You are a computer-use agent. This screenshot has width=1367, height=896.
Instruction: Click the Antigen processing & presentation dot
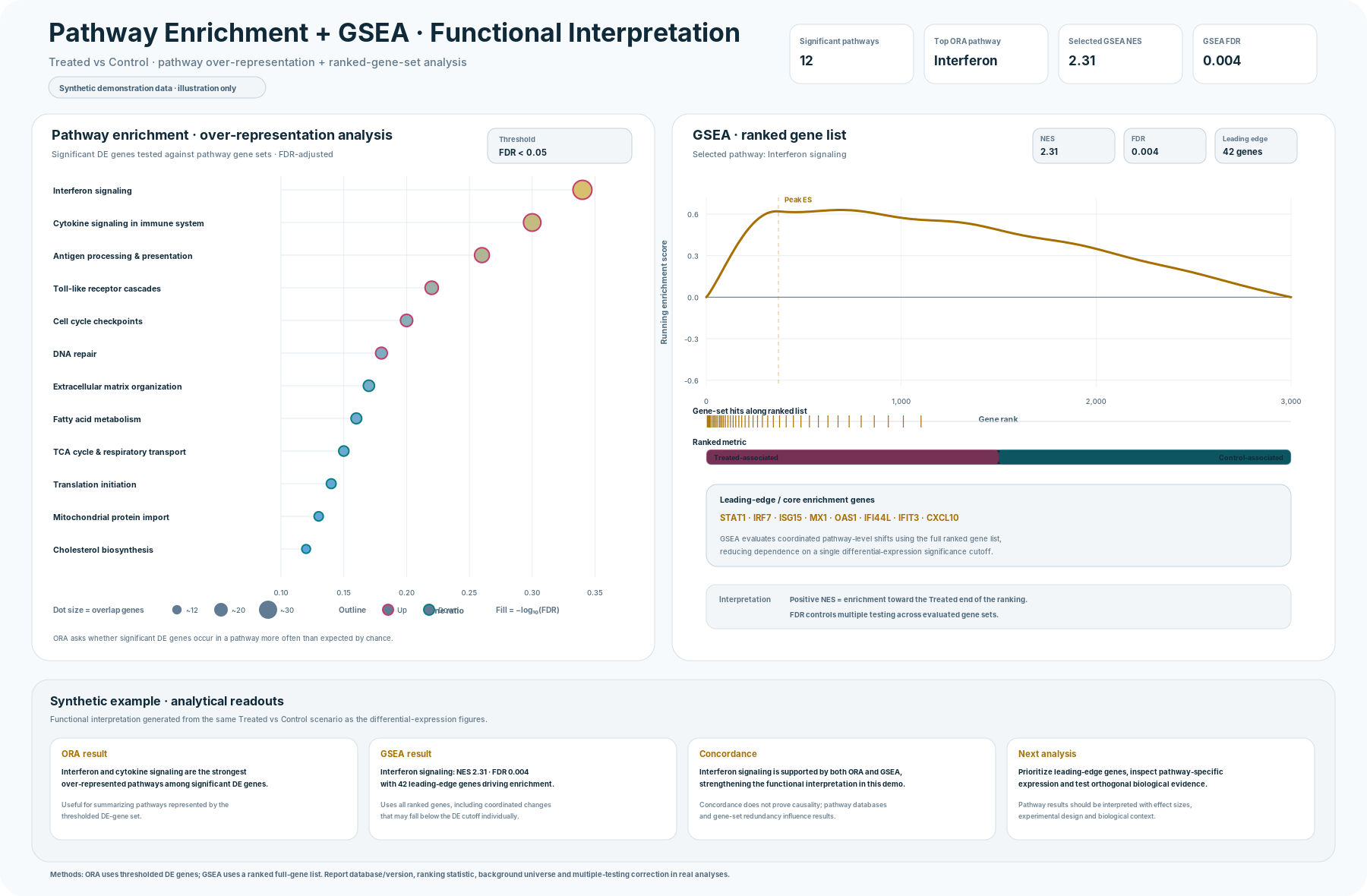pos(481,255)
